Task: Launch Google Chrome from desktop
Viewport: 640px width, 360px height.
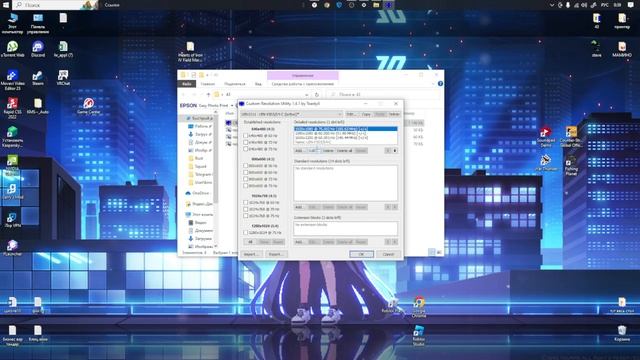Action: pyautogui.click(x=418, y=307)
